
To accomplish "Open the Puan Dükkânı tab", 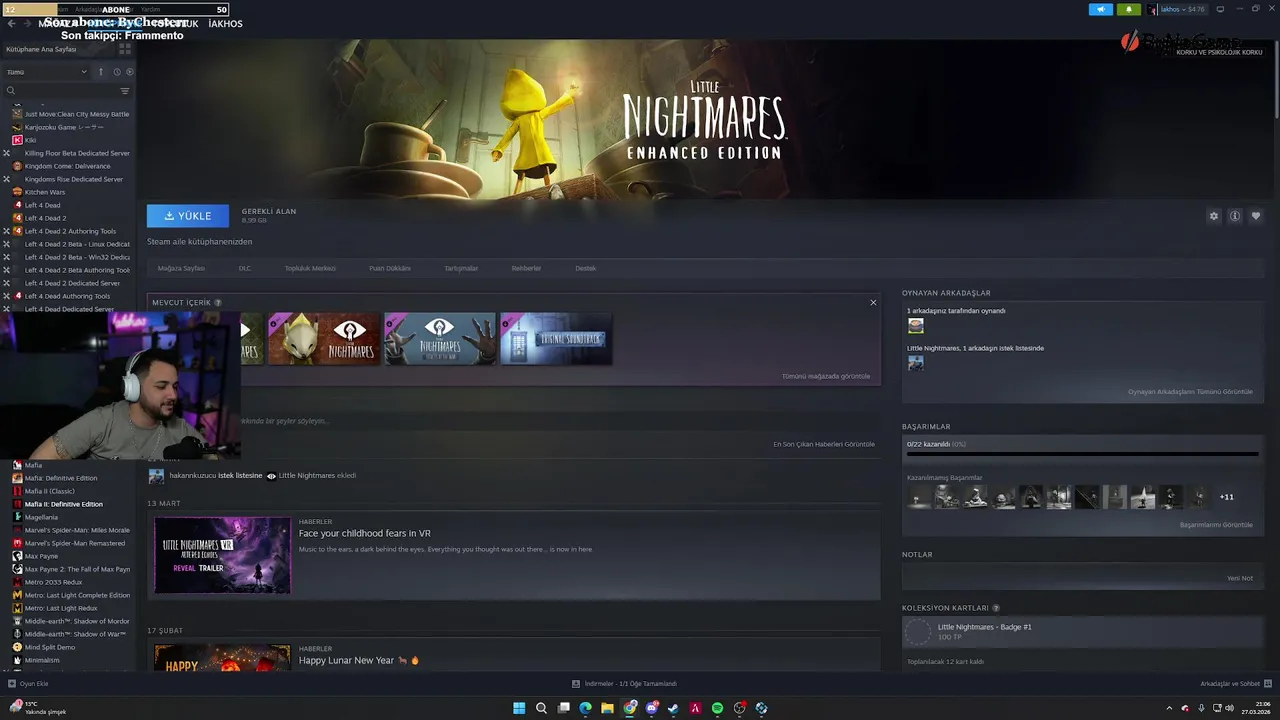I will [x=390, y=268].
